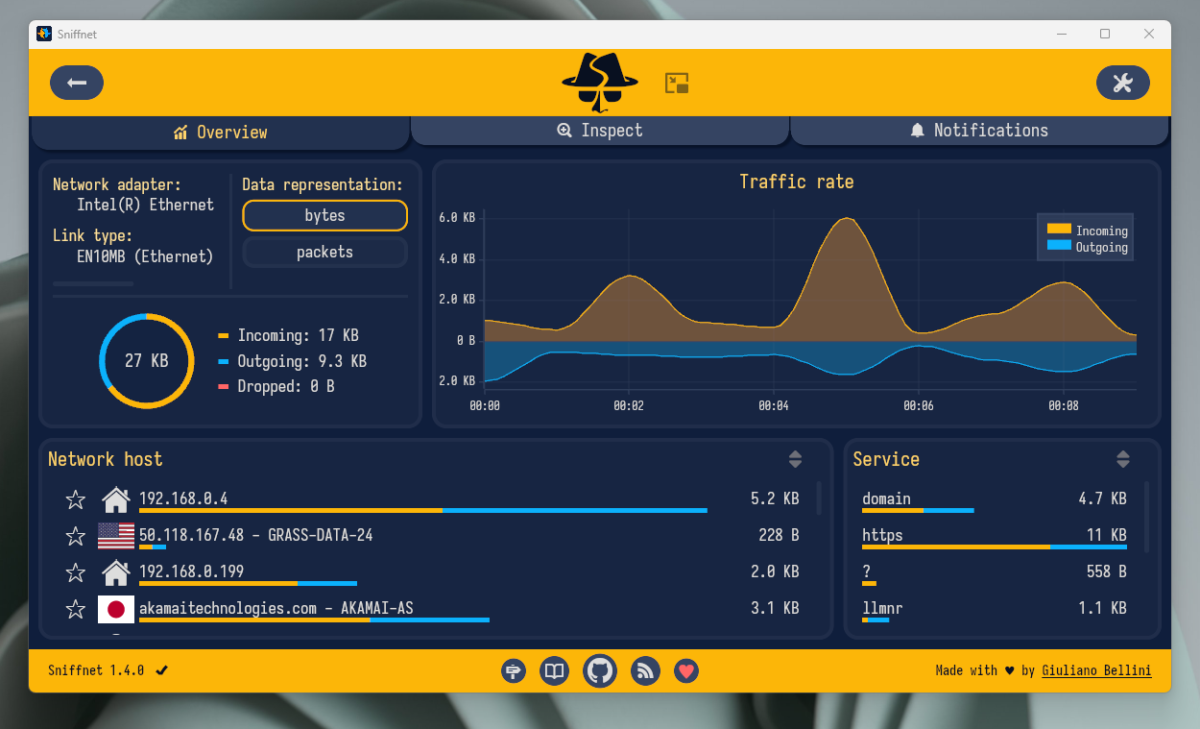Open Giuliano Bellini author link

1096,670
